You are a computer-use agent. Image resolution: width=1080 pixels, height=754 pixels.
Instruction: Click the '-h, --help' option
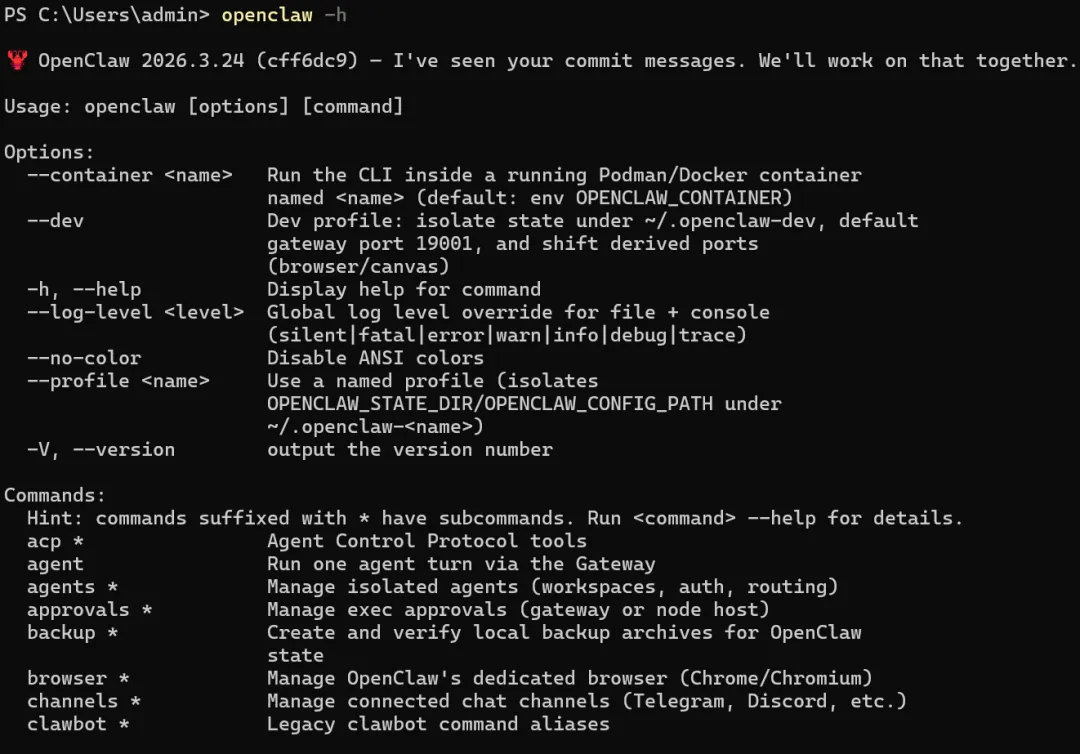pos(84,289)
